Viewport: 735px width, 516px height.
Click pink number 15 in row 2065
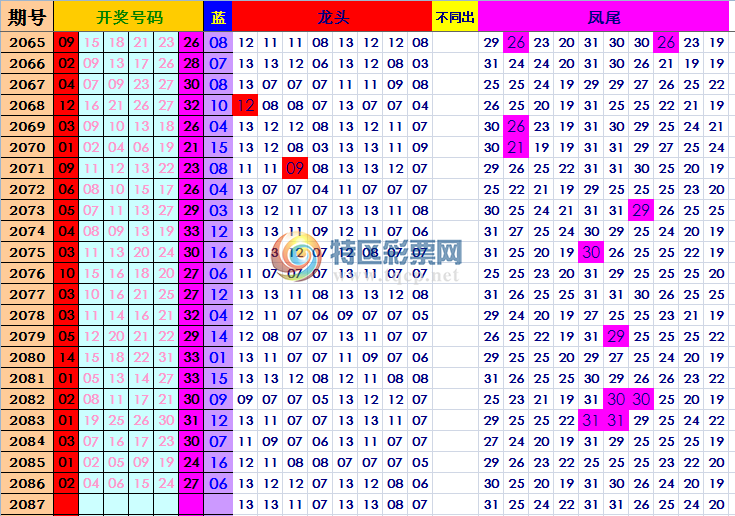click(x=91, y=43)
